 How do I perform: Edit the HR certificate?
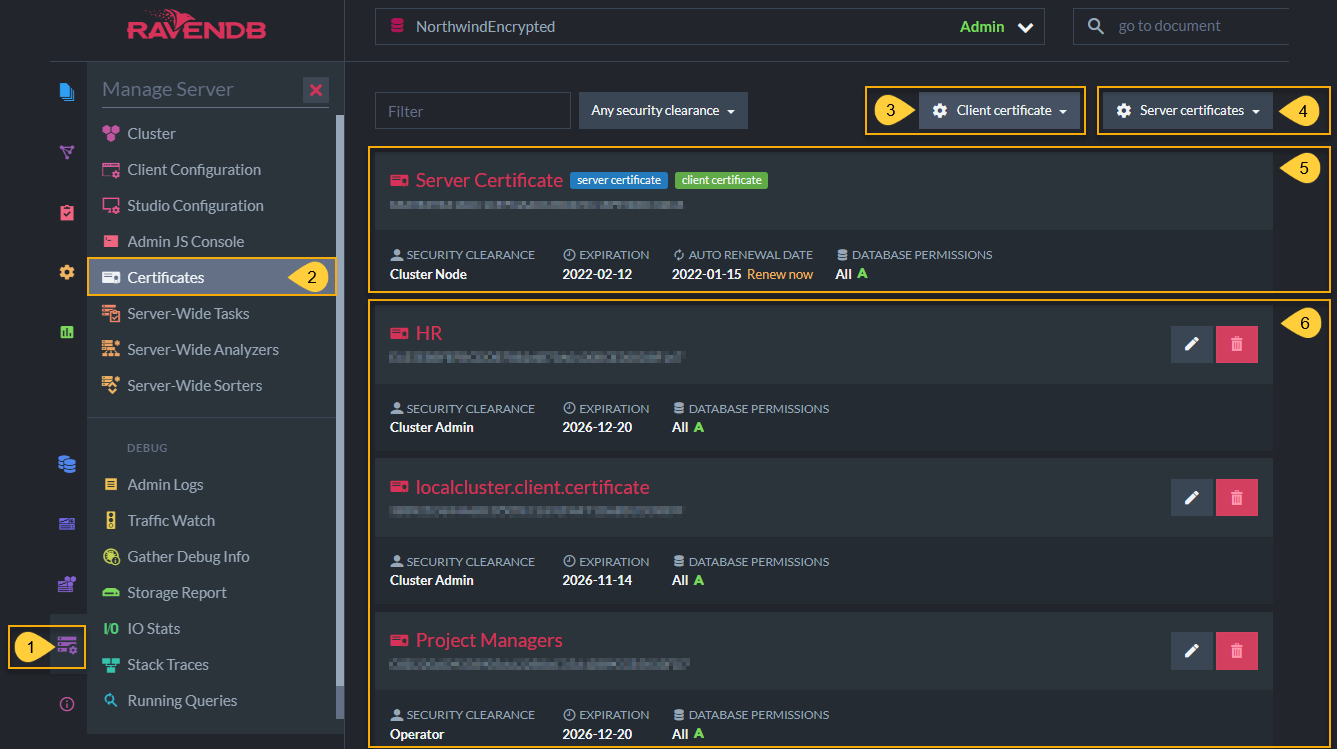pos(1191,344)
